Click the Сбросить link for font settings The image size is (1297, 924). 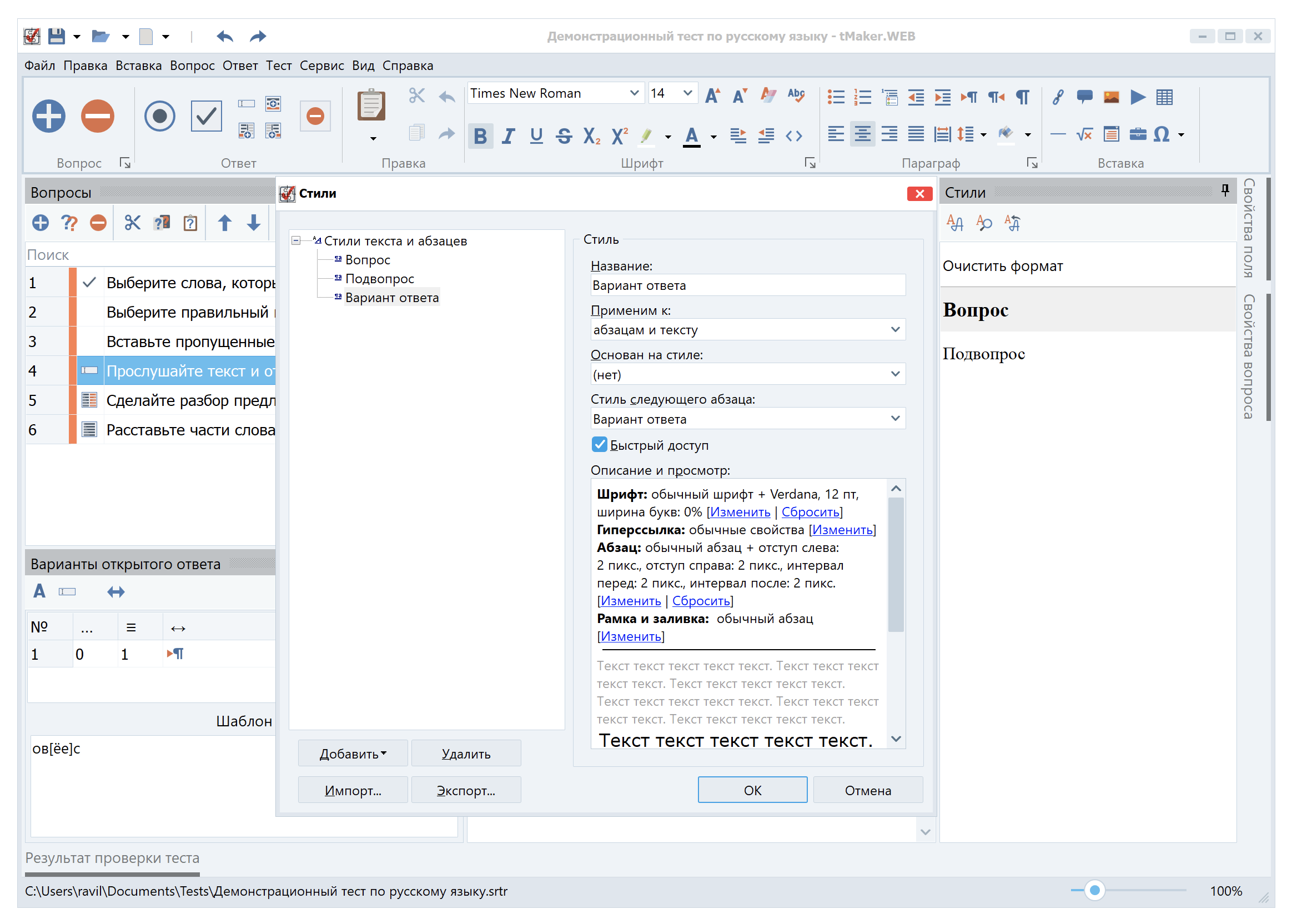[x=811, y=512]
